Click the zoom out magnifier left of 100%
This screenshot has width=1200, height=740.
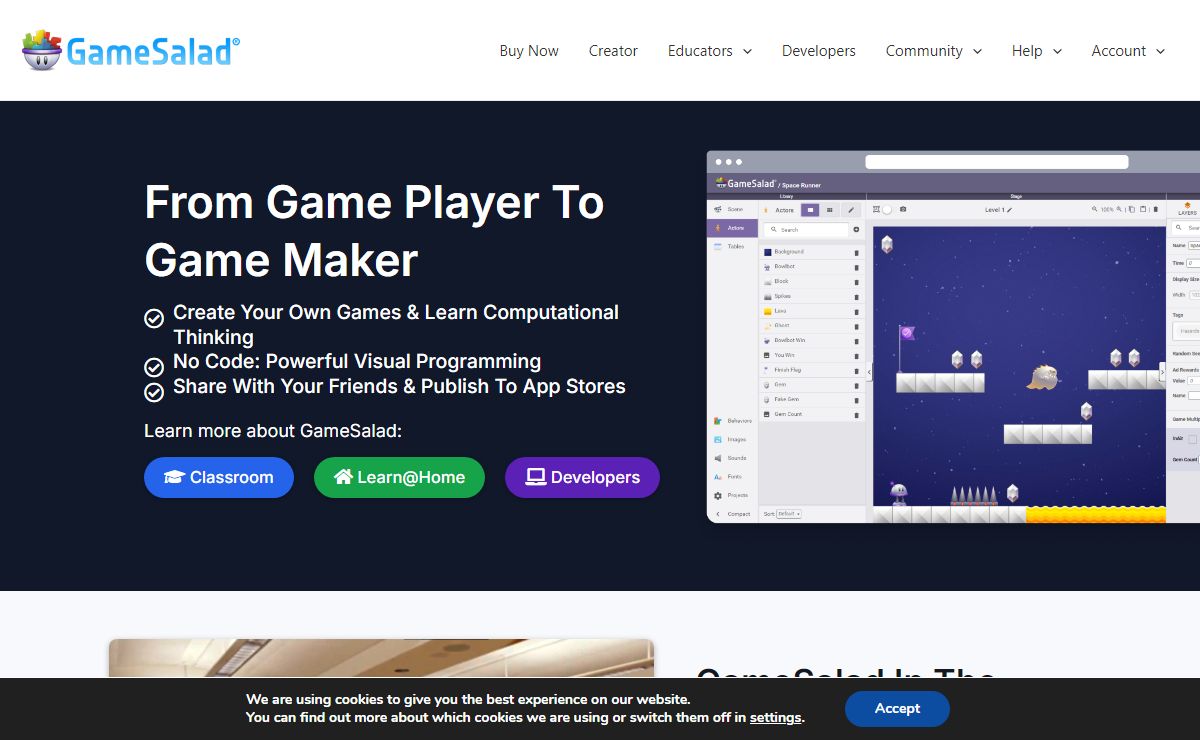pyautogui.click(x=1095, y=210)
